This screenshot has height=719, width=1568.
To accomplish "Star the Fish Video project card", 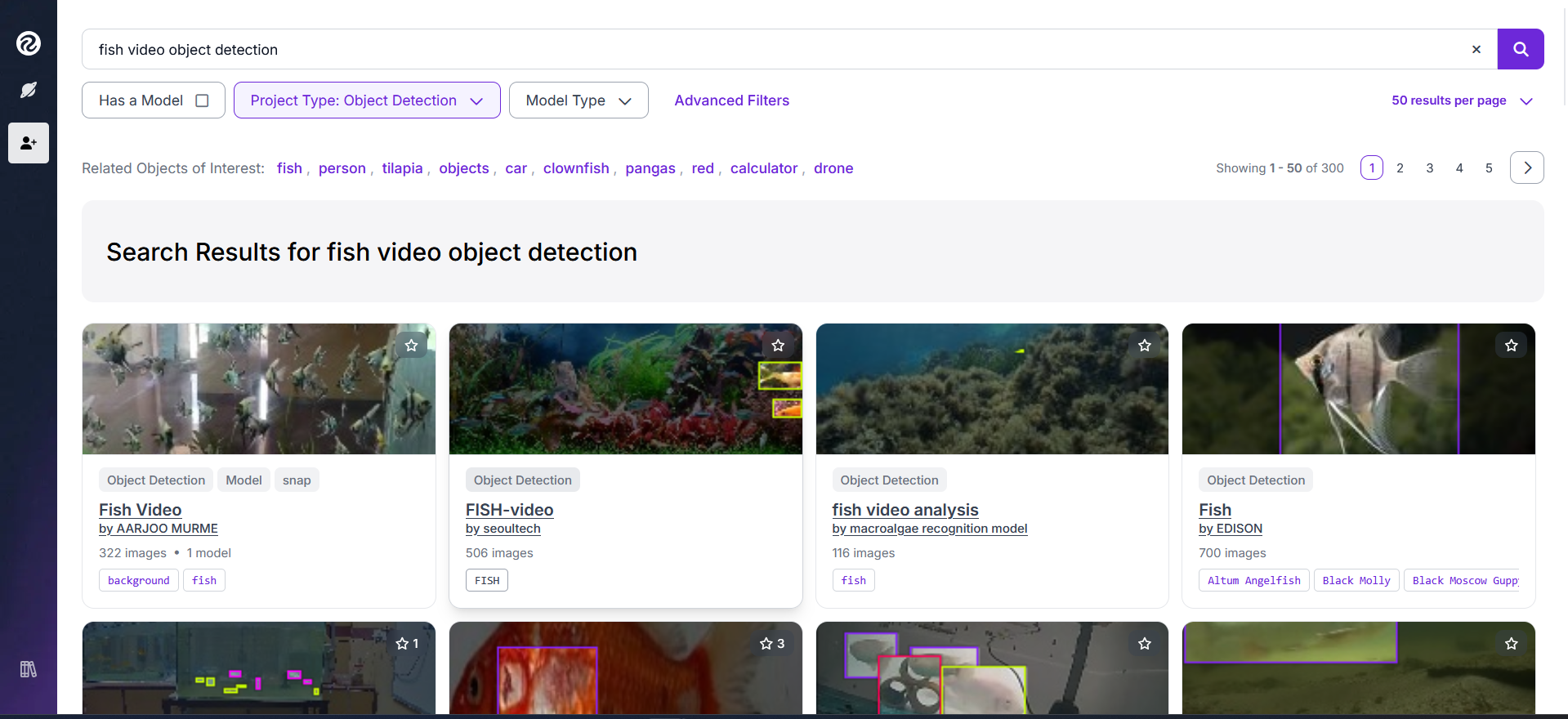I will (411, 346).
